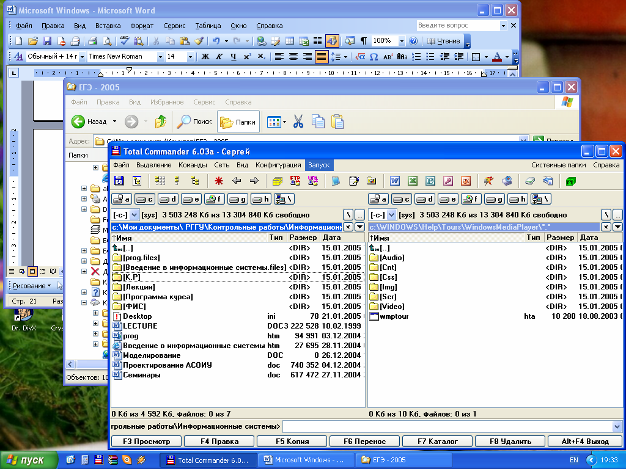Open left panel drive selector dropdown [-c-]
The width and height of the screenshot is (626, 469).
[125, 214]
